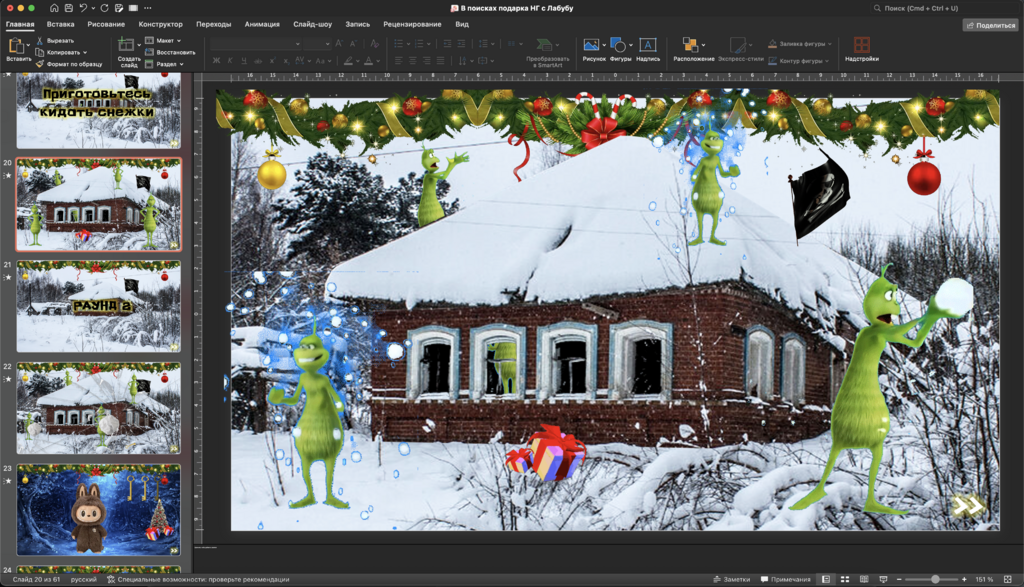
Task: Toggle italic (К) formatting
Action: click(230, 61)
